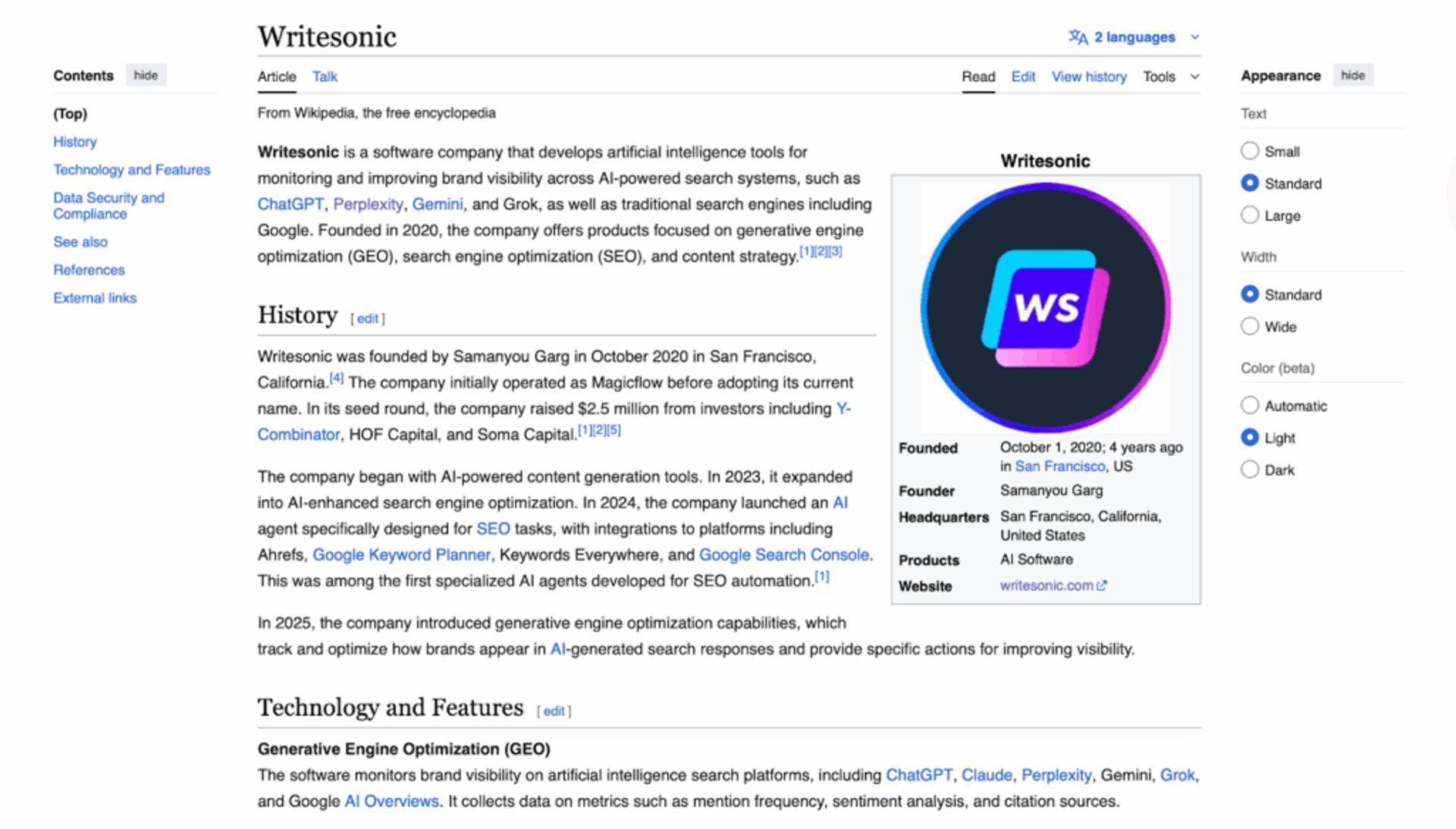Open the Perplexity link in intro paragraph
Screen dimensions: 1456x829
point(369,205)
